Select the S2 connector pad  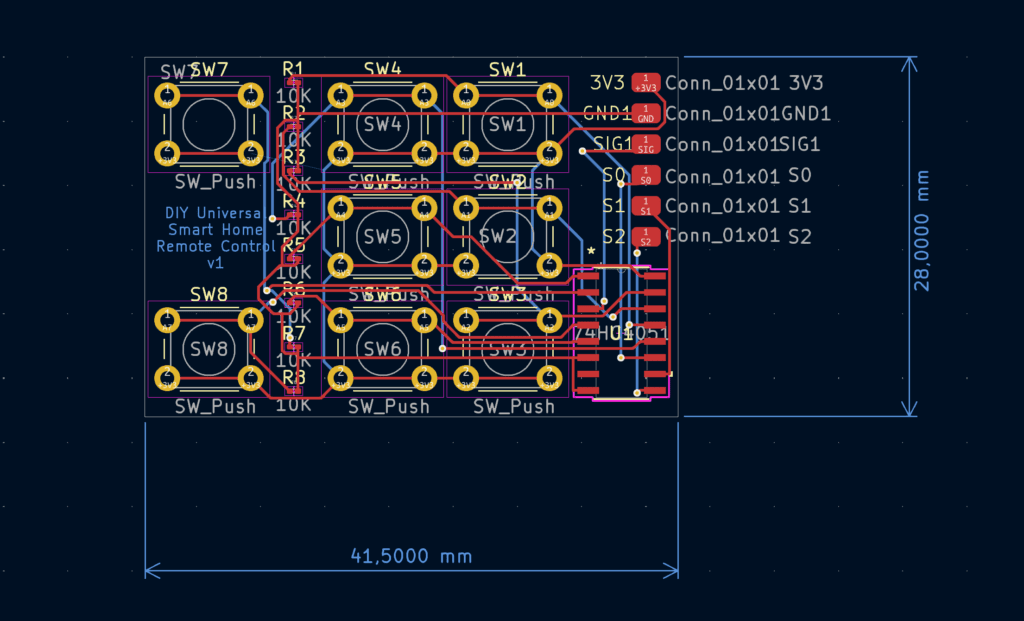pos(646,238)
